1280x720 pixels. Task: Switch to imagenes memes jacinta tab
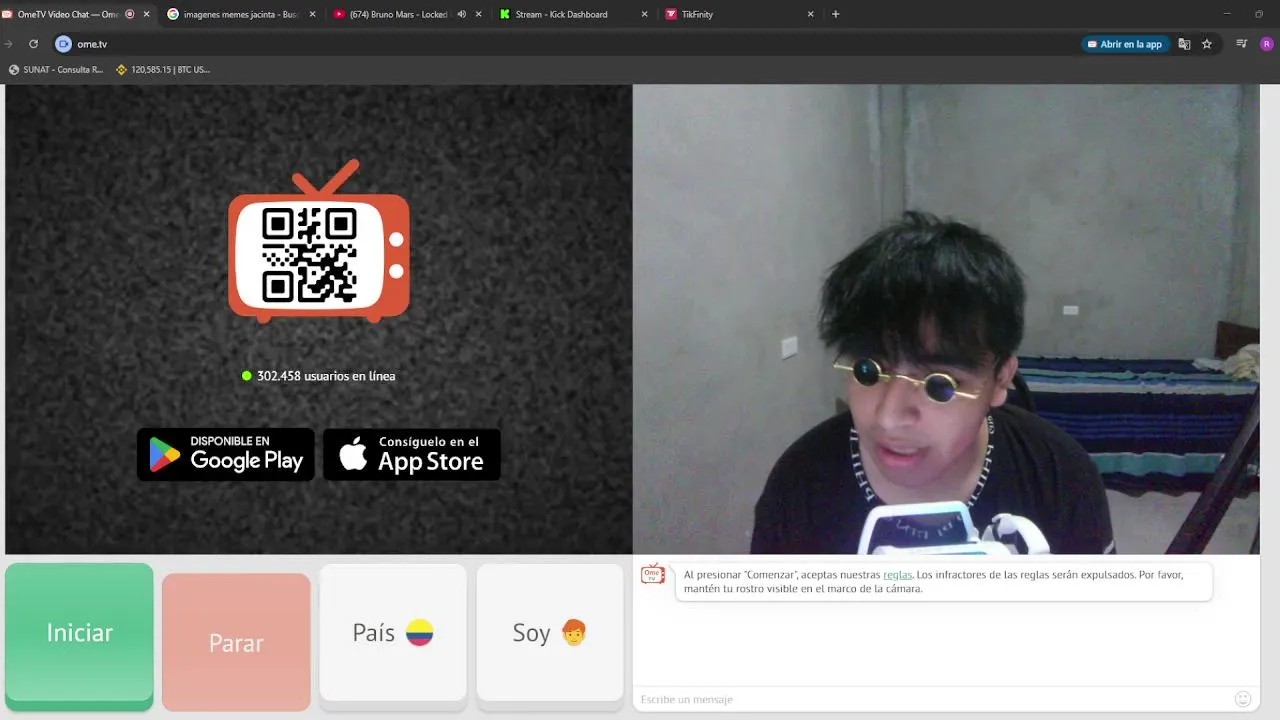[240, 14]
